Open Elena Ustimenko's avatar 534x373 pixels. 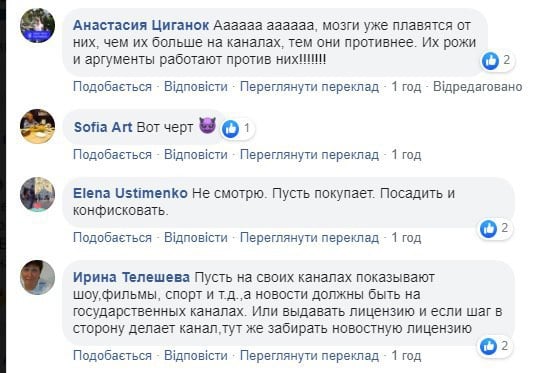[37, 194]
